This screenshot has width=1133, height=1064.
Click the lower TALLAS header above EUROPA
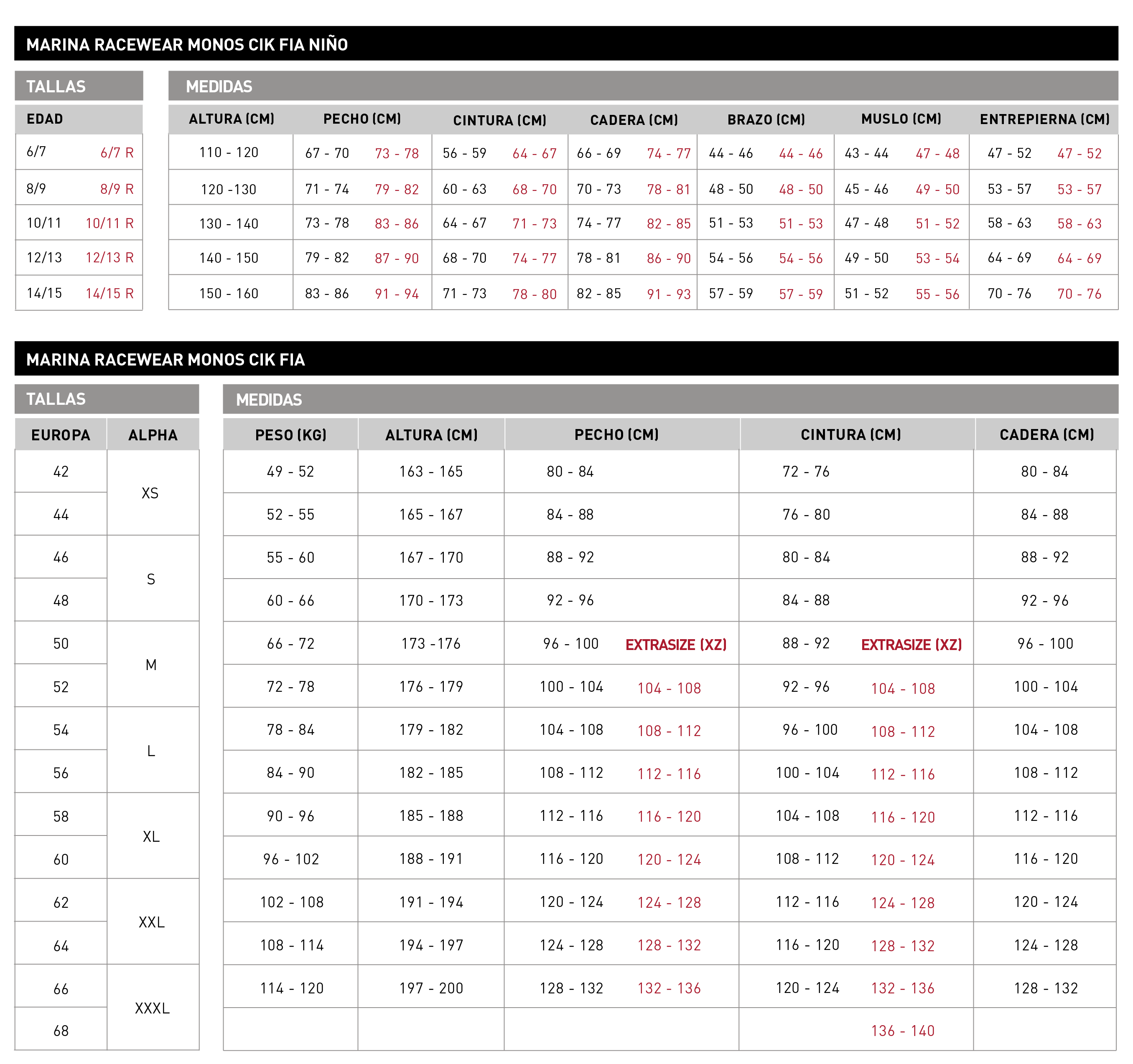coord(56,399)
